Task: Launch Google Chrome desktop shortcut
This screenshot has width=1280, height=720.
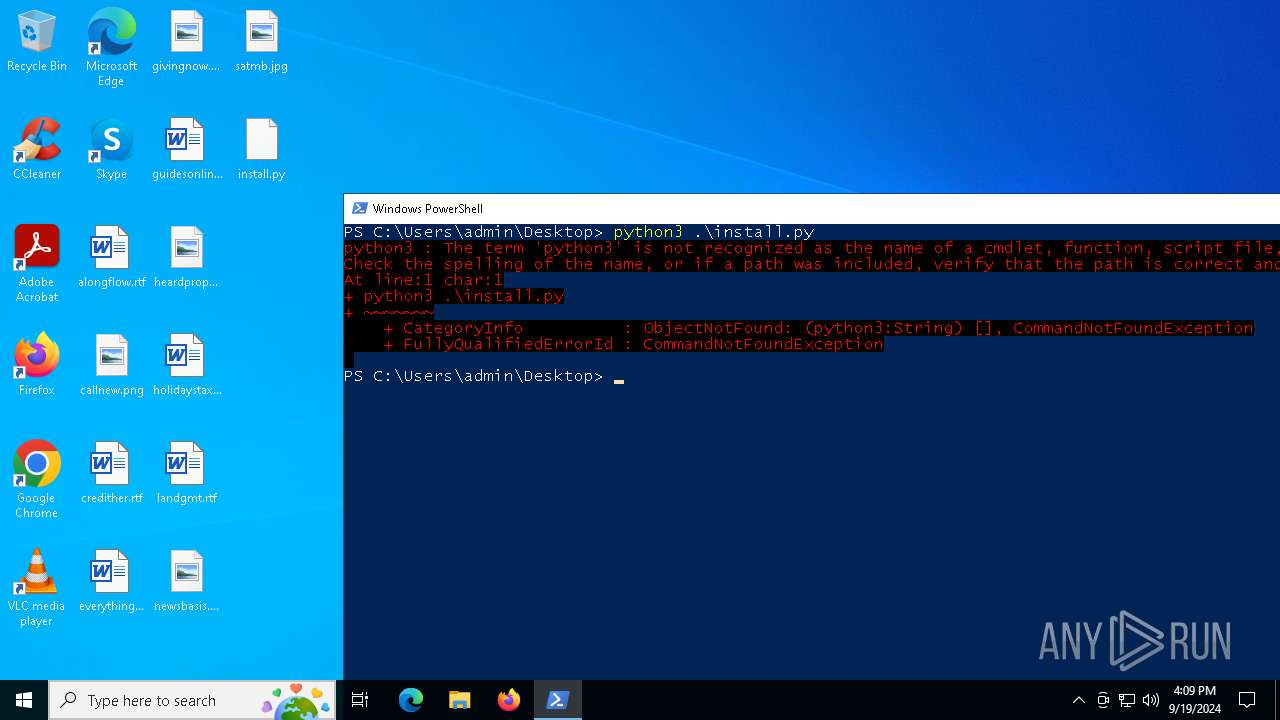Action: tap(37, 480)
